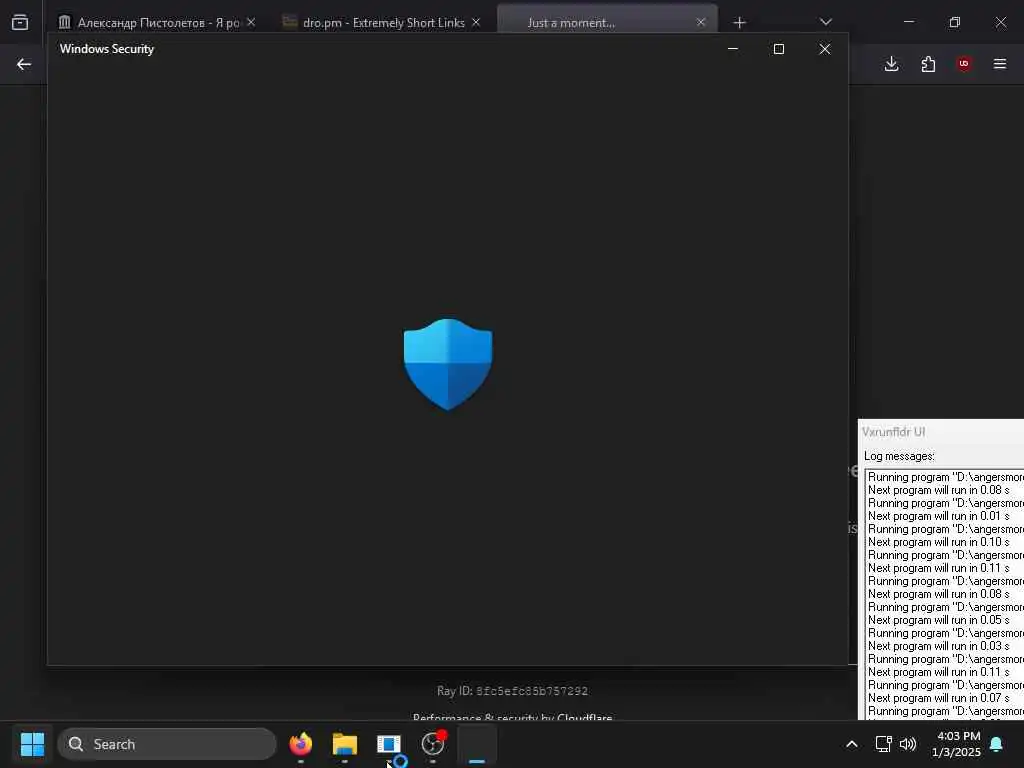Open the Windows Start menu
1024x768 pixels.
coord(32,744)
